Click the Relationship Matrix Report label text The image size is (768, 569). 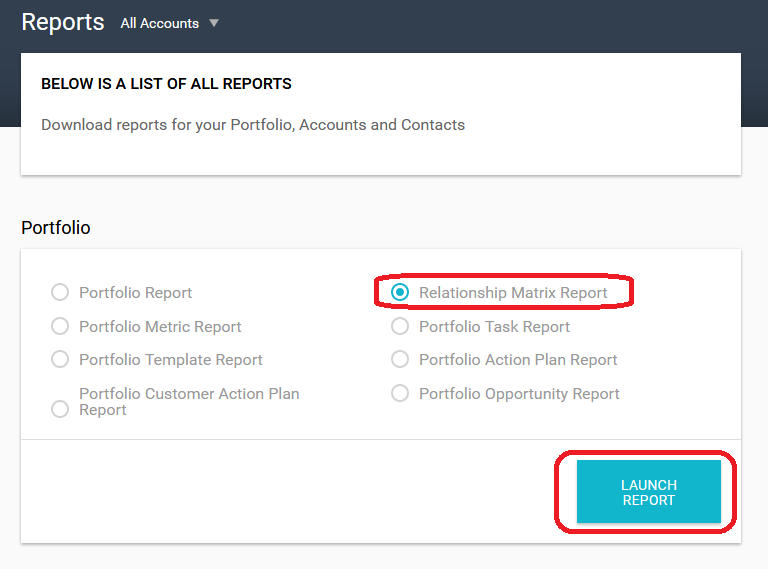[x=513, y=293]
